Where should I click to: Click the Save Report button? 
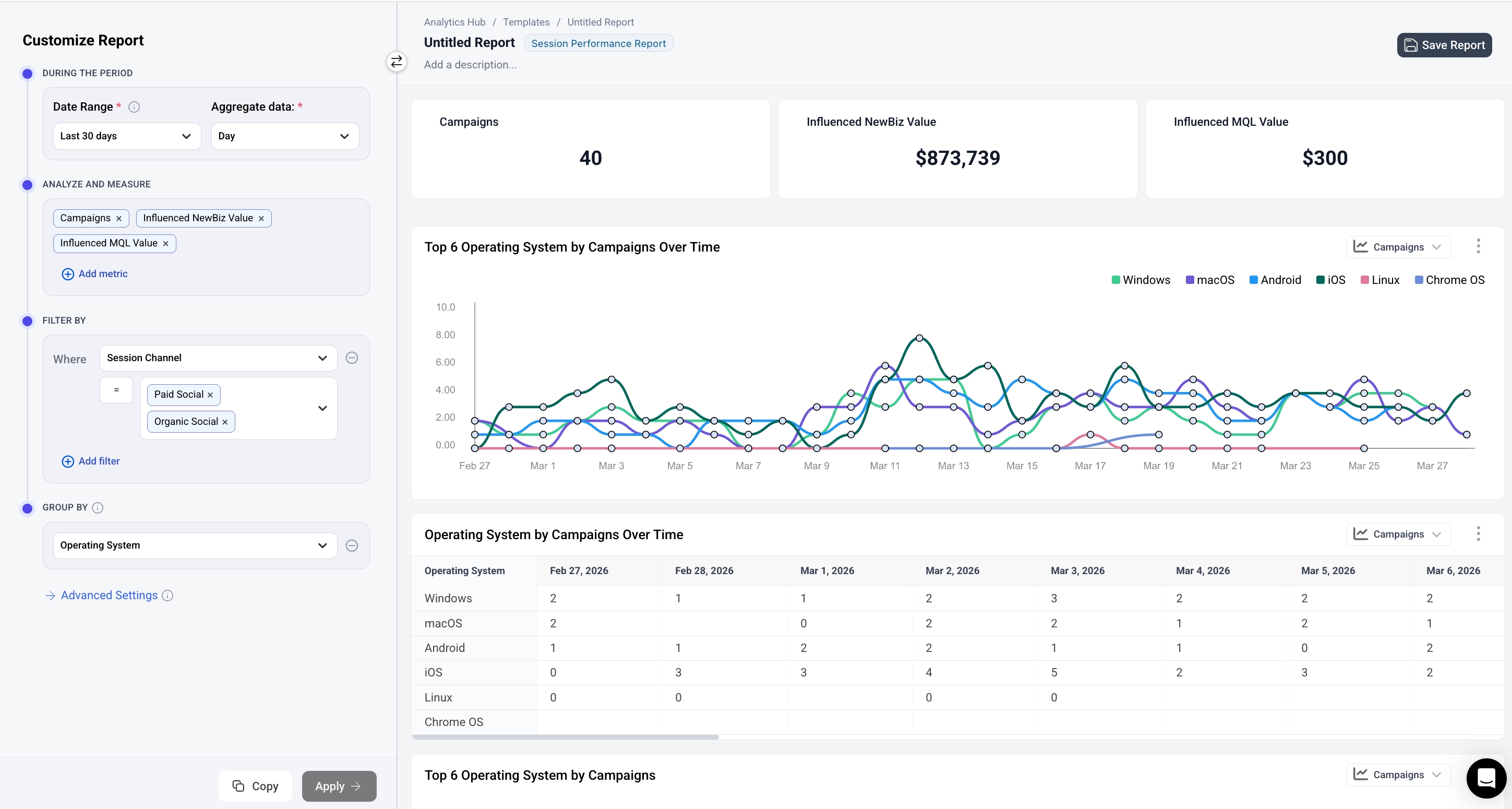tap(1444, 45)
